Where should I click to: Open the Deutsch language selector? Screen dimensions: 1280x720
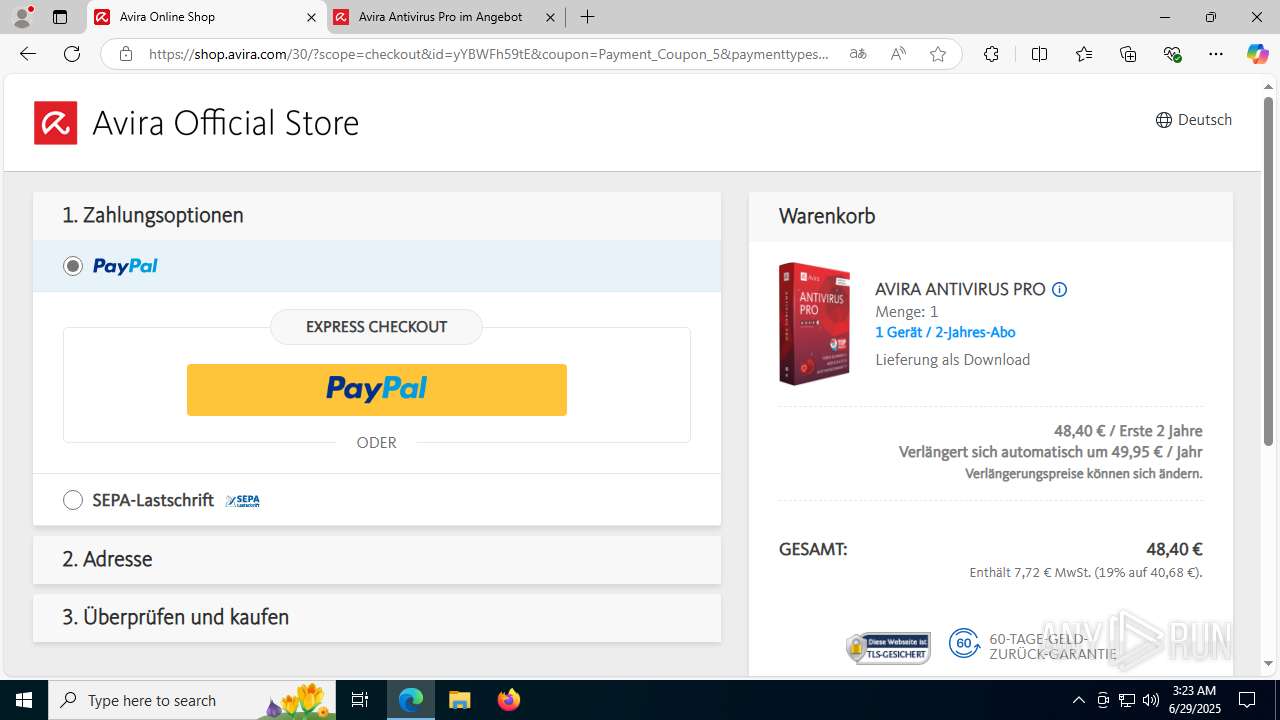(1193, 120)
